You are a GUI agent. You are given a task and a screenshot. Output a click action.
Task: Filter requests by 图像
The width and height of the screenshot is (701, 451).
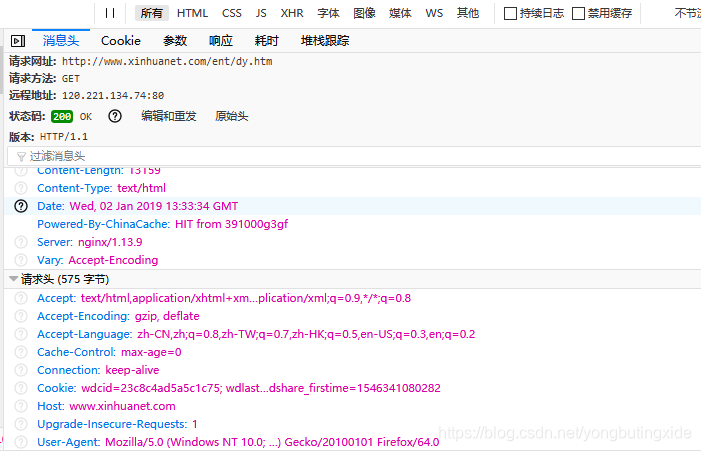tap(364, 13)
